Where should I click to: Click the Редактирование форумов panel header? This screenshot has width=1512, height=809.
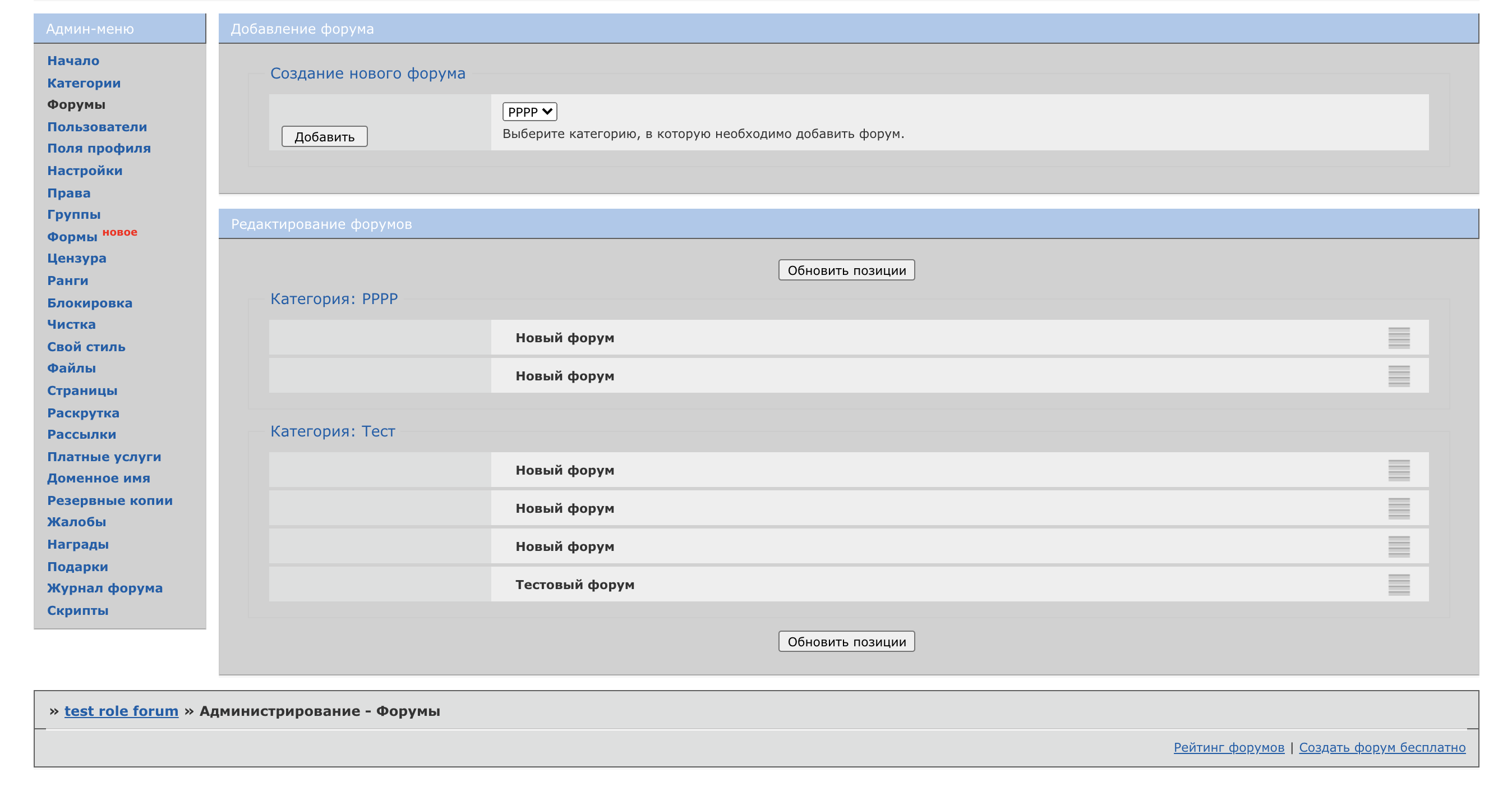[848, 224]
